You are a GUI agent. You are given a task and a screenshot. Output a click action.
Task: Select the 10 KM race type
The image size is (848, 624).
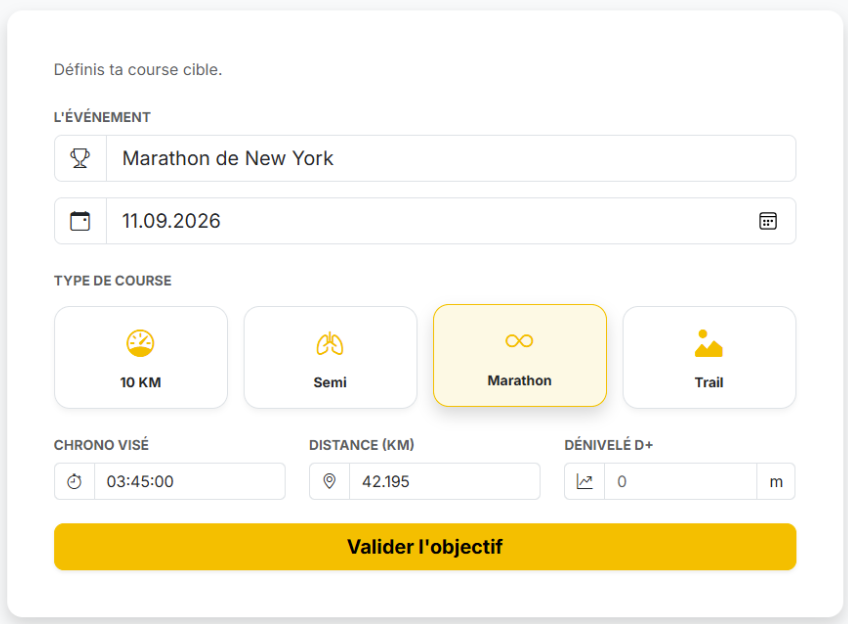(140, 357)
